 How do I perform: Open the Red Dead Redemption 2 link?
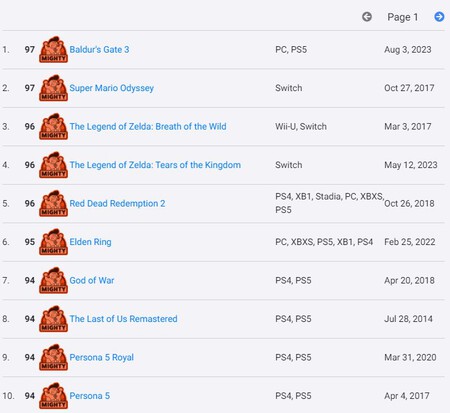click(x=117, y=203)
